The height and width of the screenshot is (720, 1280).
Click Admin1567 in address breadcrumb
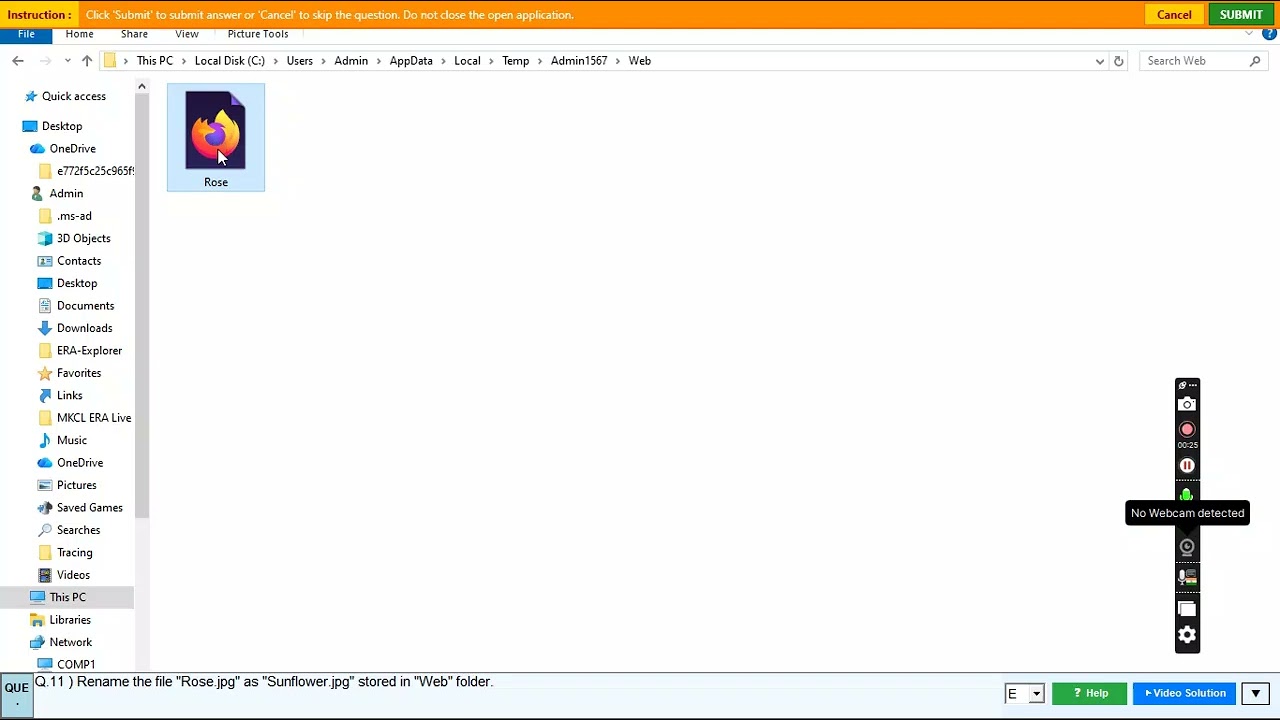[579, 61]
